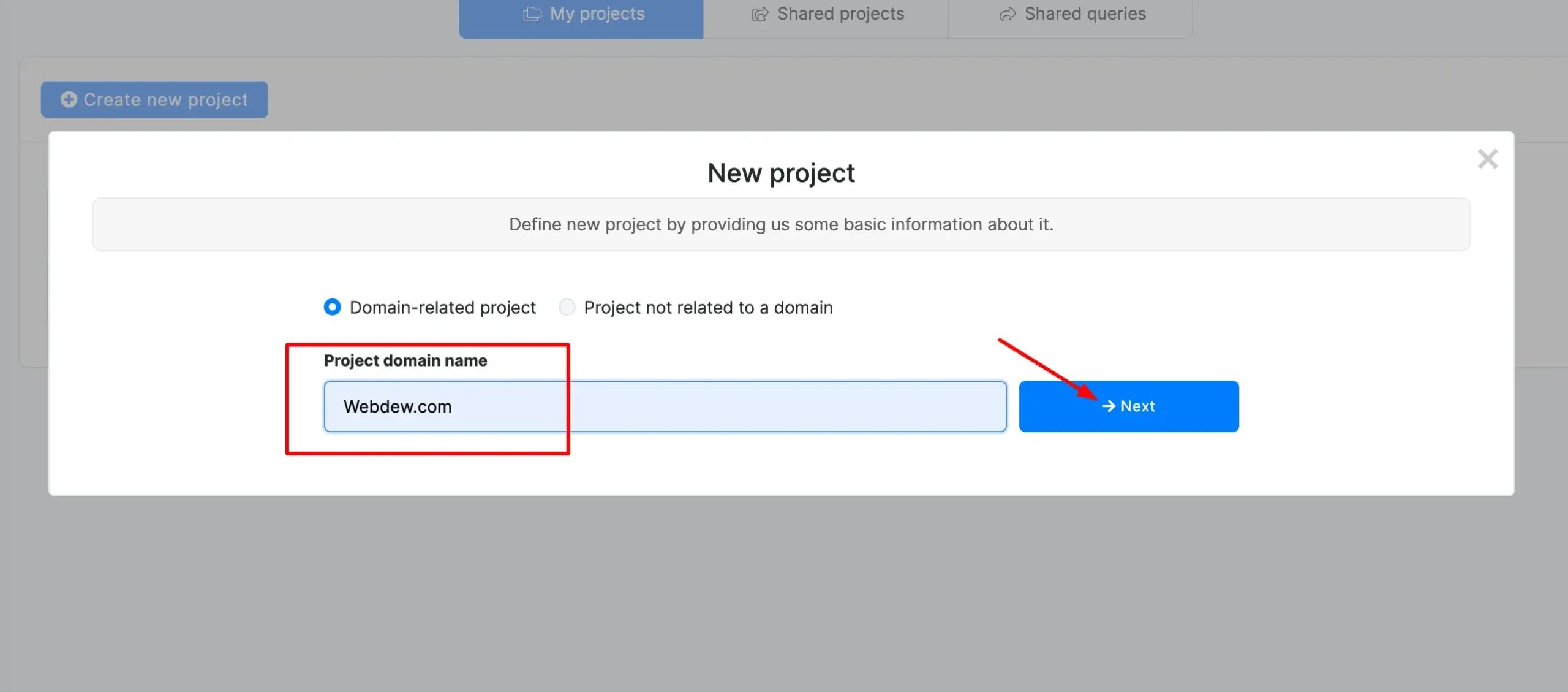The image size is (1568, 692).
Task: Select the Domain-related project radio button
Action: point(333,307)
